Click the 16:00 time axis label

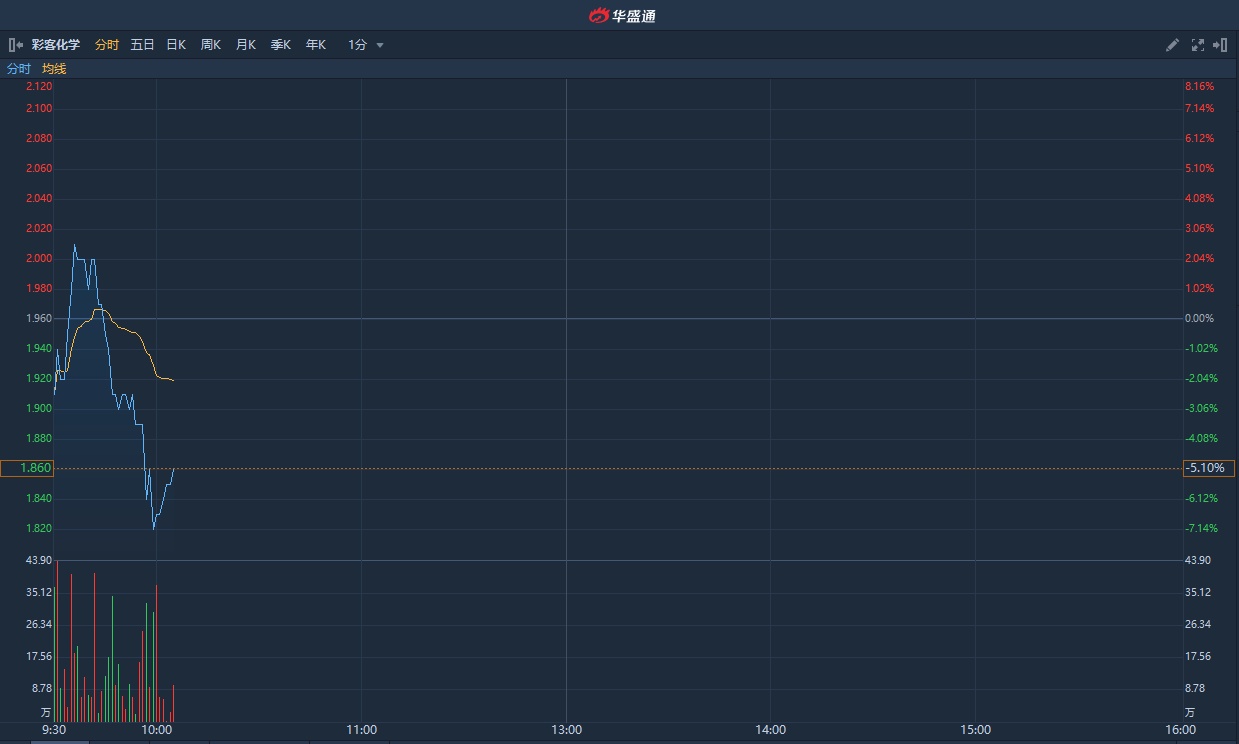1181,730
